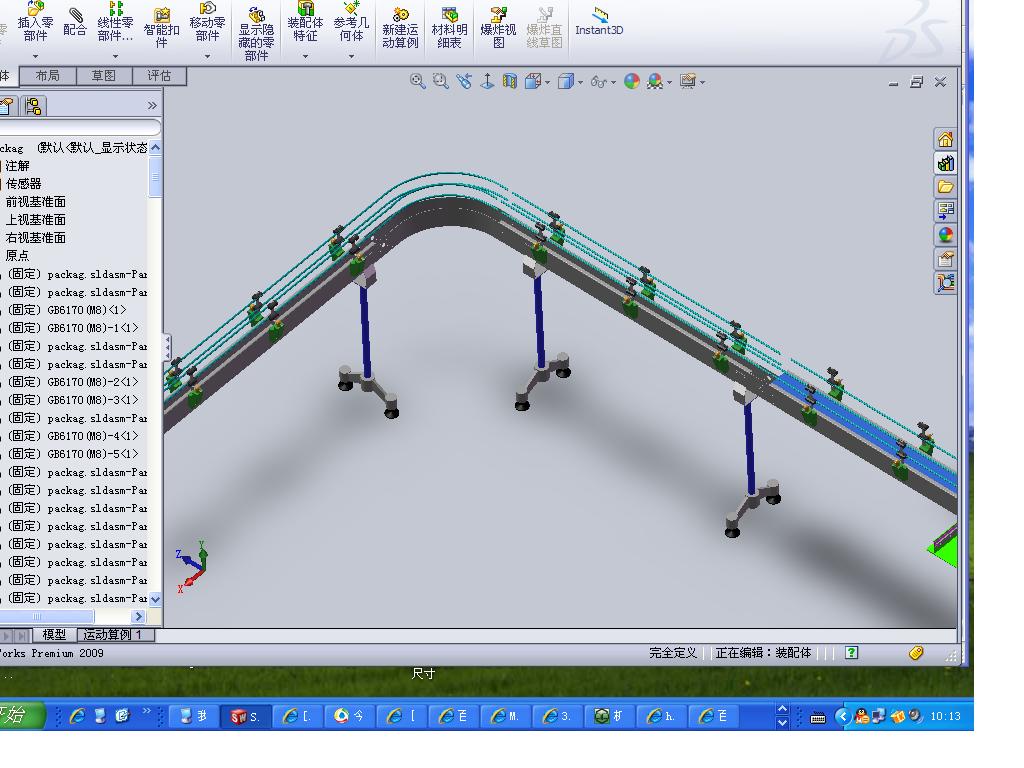Open Assembly Features (装配体特征) tool
The width and height of the screenshot is (1024, 768).
pyautogui.click(x=305, y=23)
